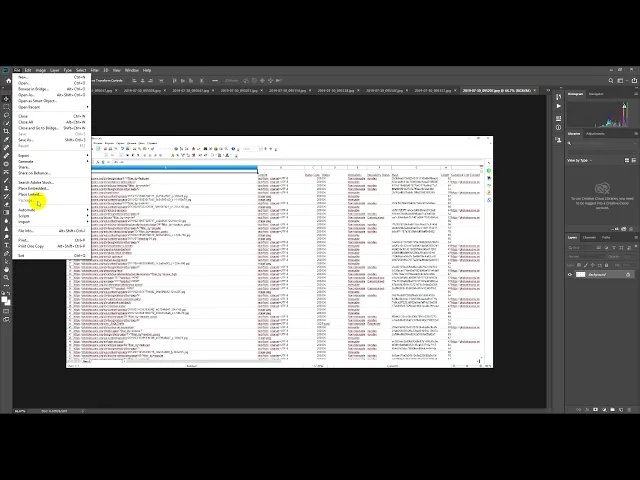The height and width of the screenshot is (480, 640).
Task: Select the History Brush tool
Action: [6, 196]
